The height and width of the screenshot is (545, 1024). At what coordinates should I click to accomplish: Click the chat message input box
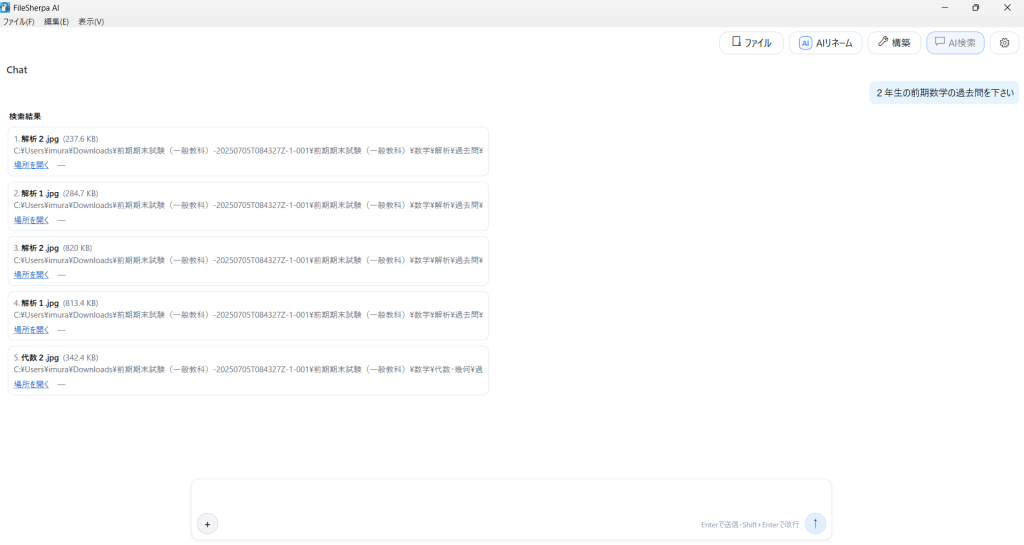pos(510,498)
